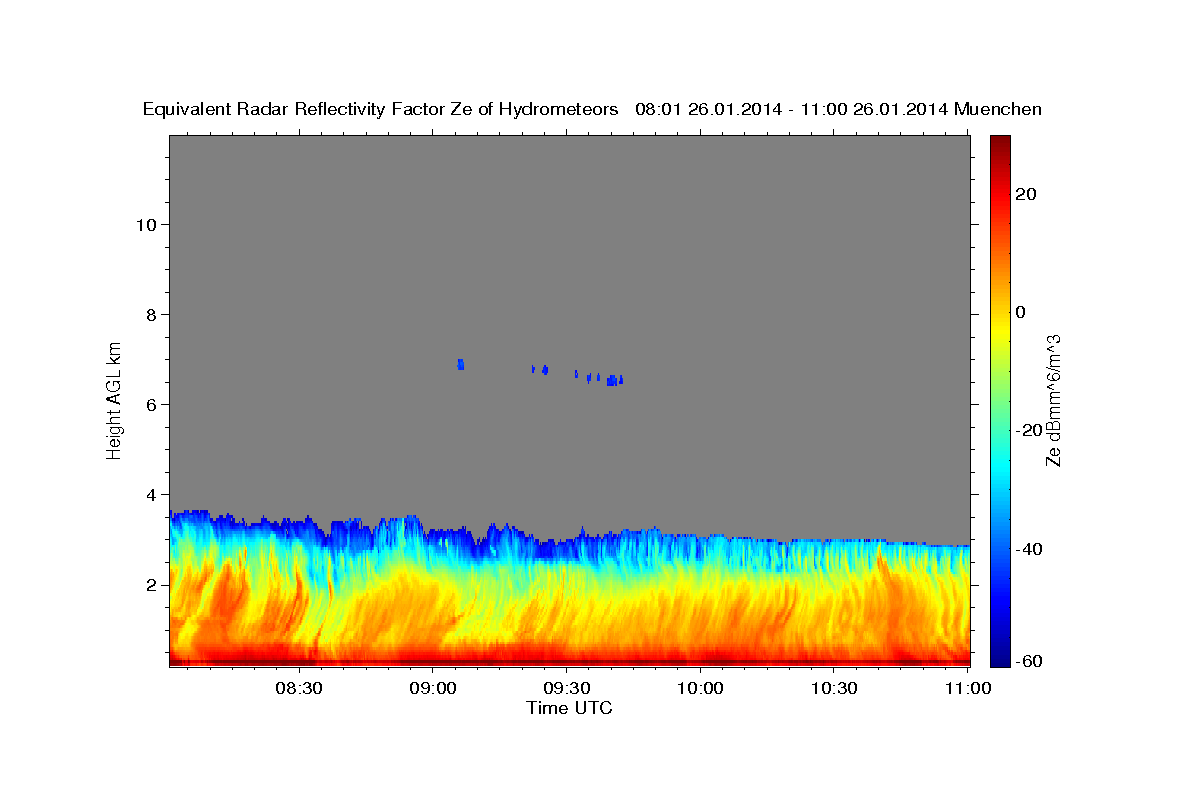Screen dimensions: 1200x800
Task: Click the 'Height AGL km' axis label
Action: [114, 400]
